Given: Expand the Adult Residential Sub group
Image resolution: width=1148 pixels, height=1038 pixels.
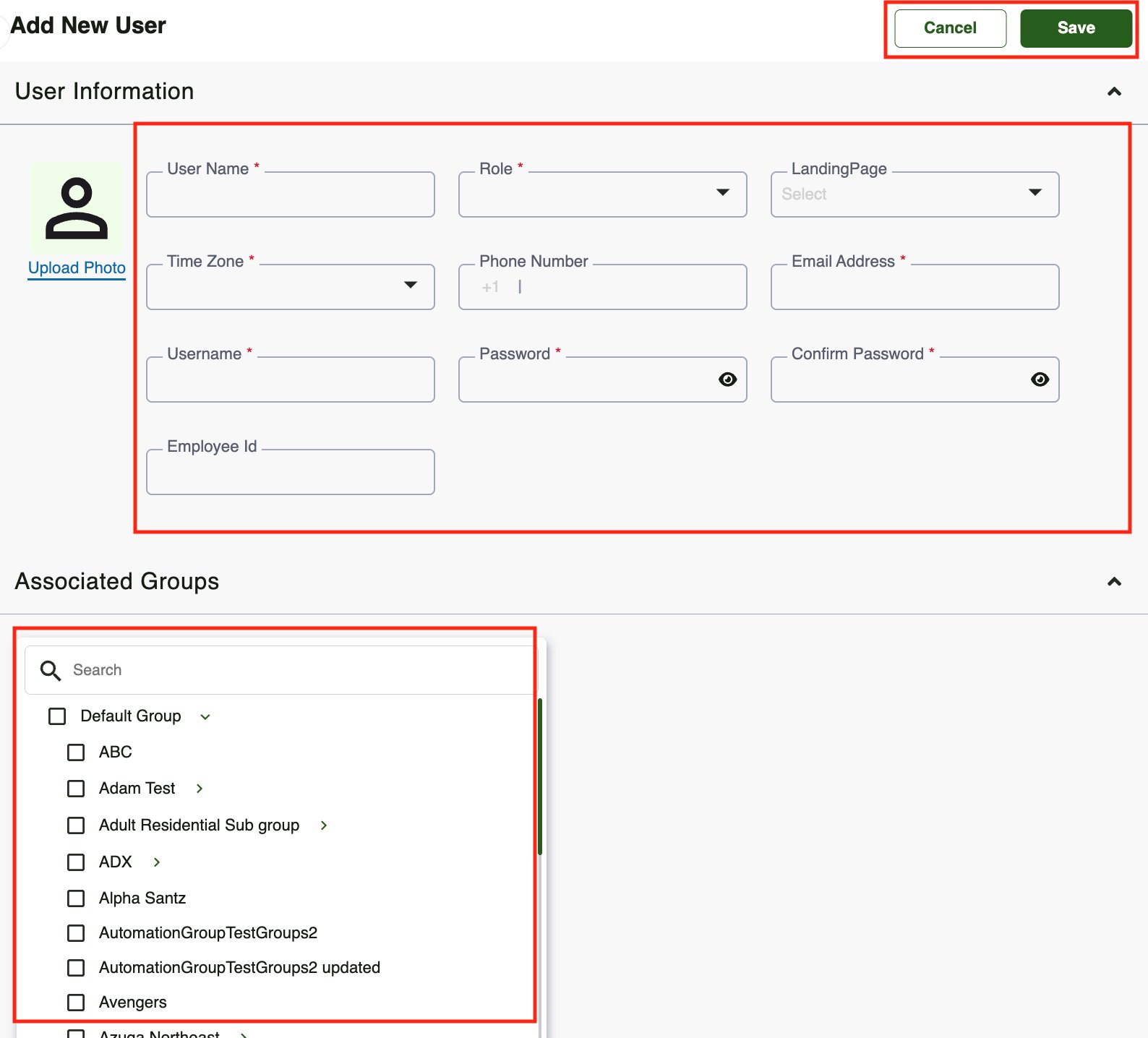Looking at the screenshot, I should (324, 825).
